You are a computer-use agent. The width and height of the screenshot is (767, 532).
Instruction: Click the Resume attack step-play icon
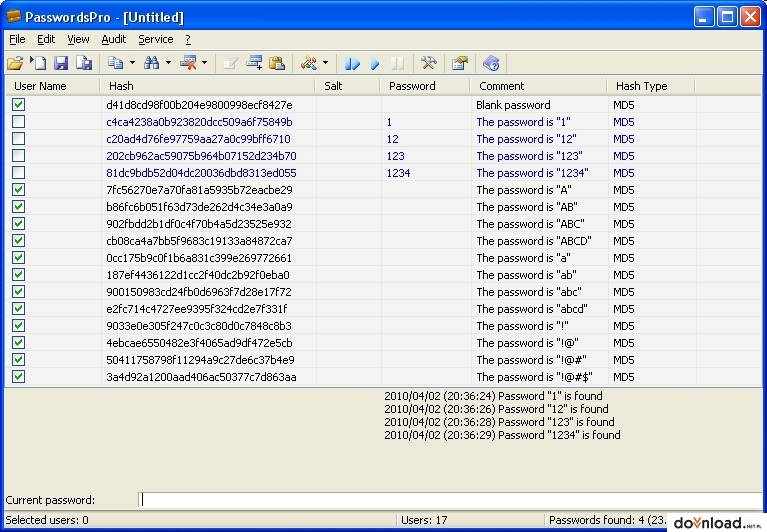352,63
